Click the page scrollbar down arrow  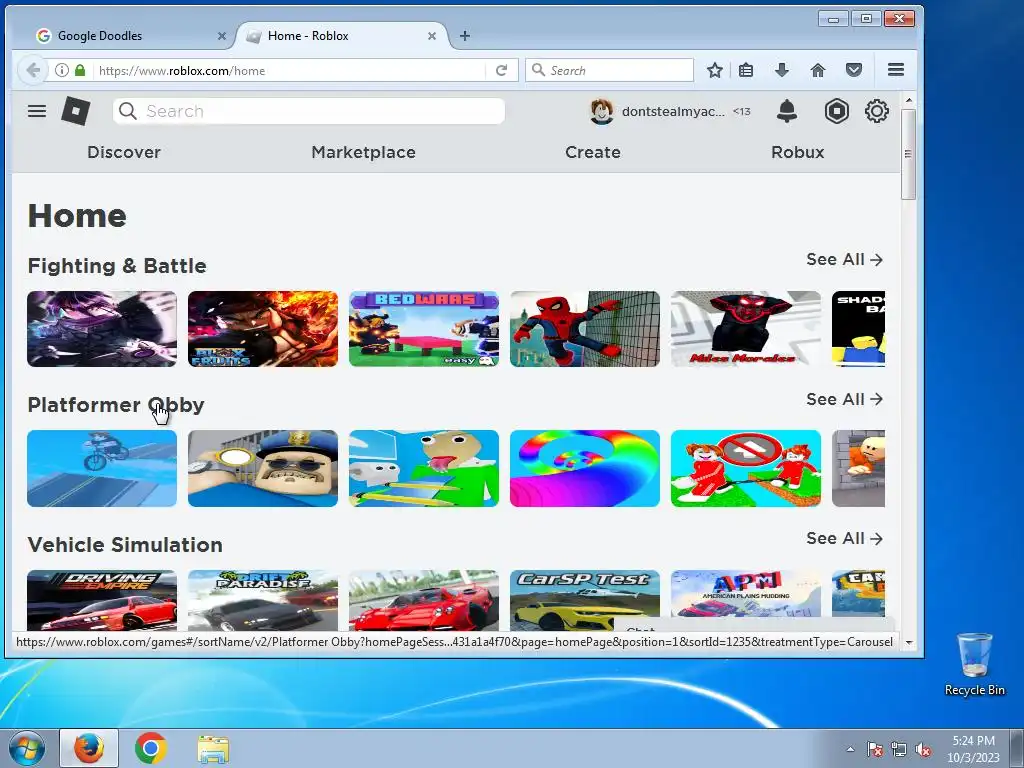(x=908, y=642)
